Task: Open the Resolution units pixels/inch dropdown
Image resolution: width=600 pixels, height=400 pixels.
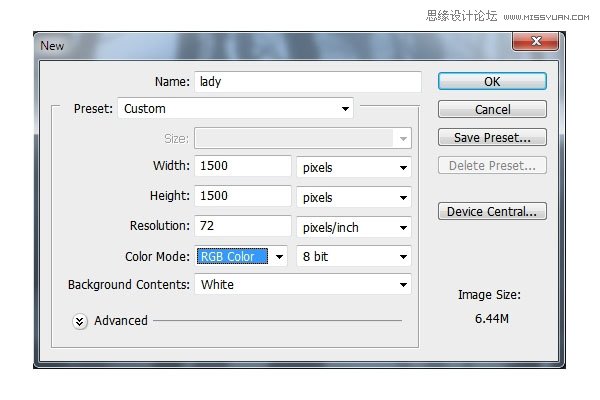Action: pyautogui.click(x=354, y=227)
